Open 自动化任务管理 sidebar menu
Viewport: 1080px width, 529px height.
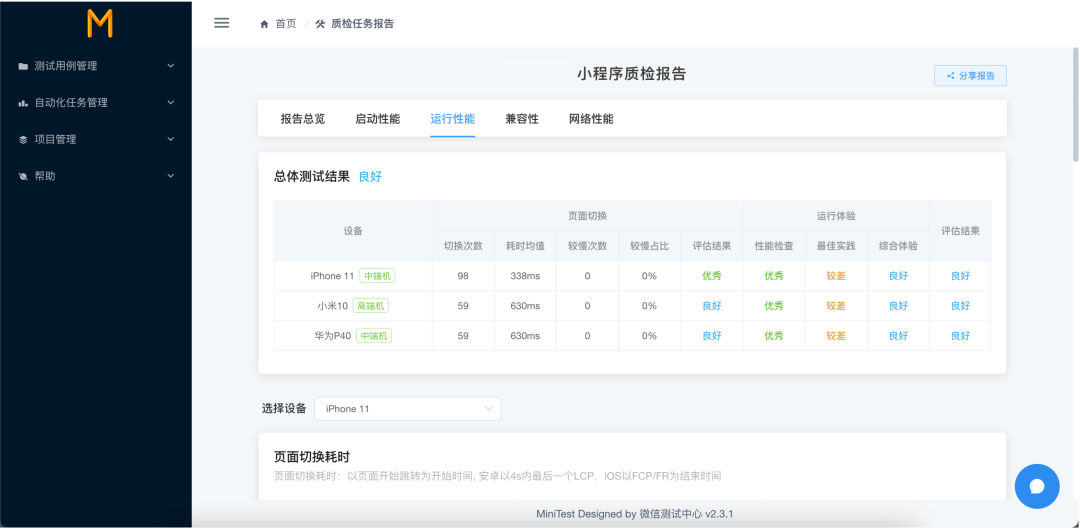[x=96, y=103]
